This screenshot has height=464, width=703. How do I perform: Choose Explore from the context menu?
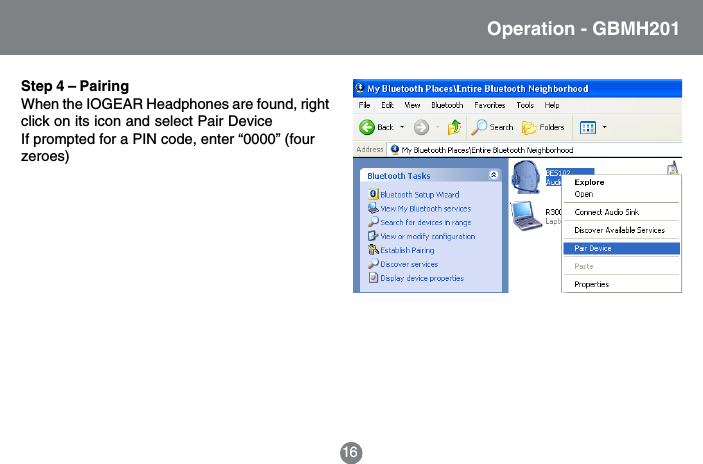[589, 182]
